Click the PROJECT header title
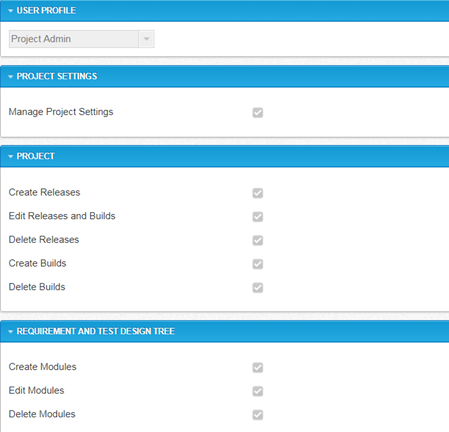Viewport: 449px width, 432px height. pos(36,156)
